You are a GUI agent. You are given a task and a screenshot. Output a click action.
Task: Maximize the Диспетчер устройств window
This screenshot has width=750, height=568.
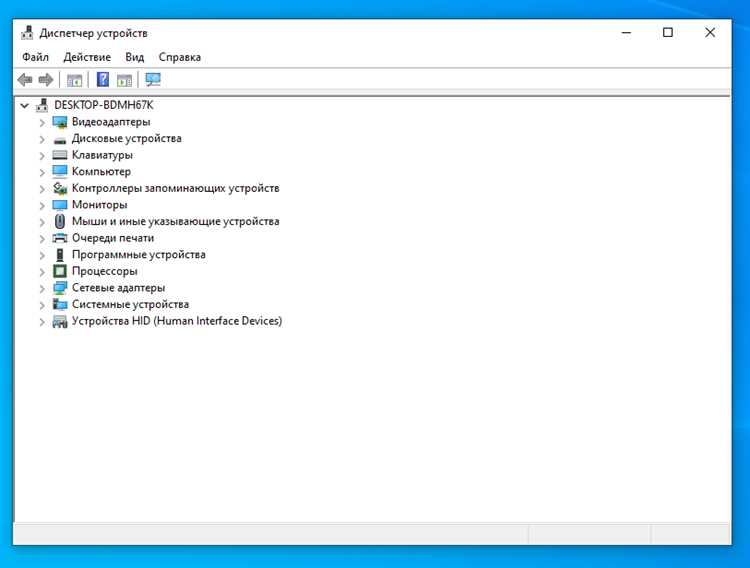click(668, 33)
